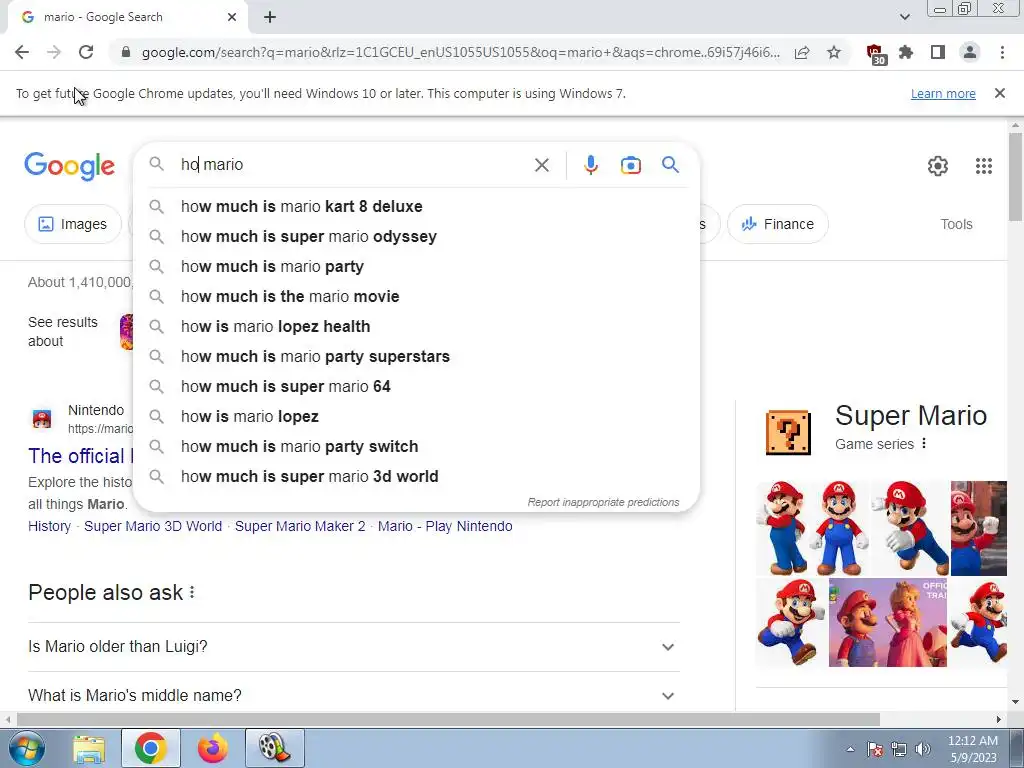Open a new tab with plus button
The width and height of the screenshot is (1024, 768).
tap(270, 17)
